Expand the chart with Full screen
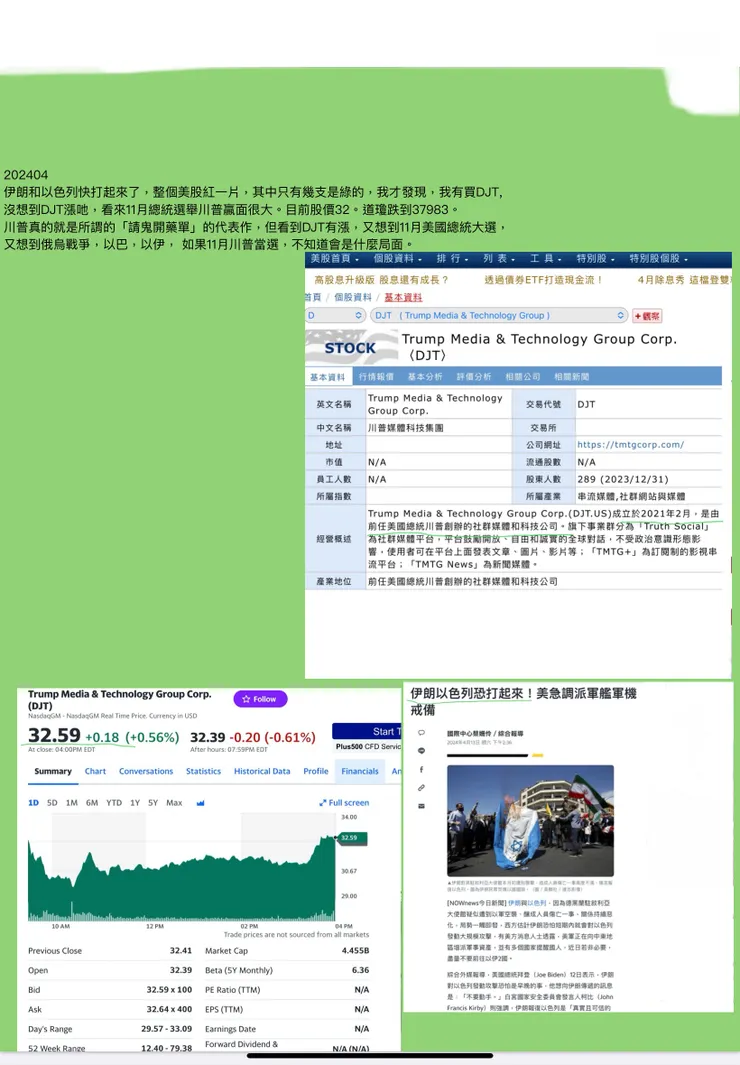The image size is (740, 1065). click(344, 803)
